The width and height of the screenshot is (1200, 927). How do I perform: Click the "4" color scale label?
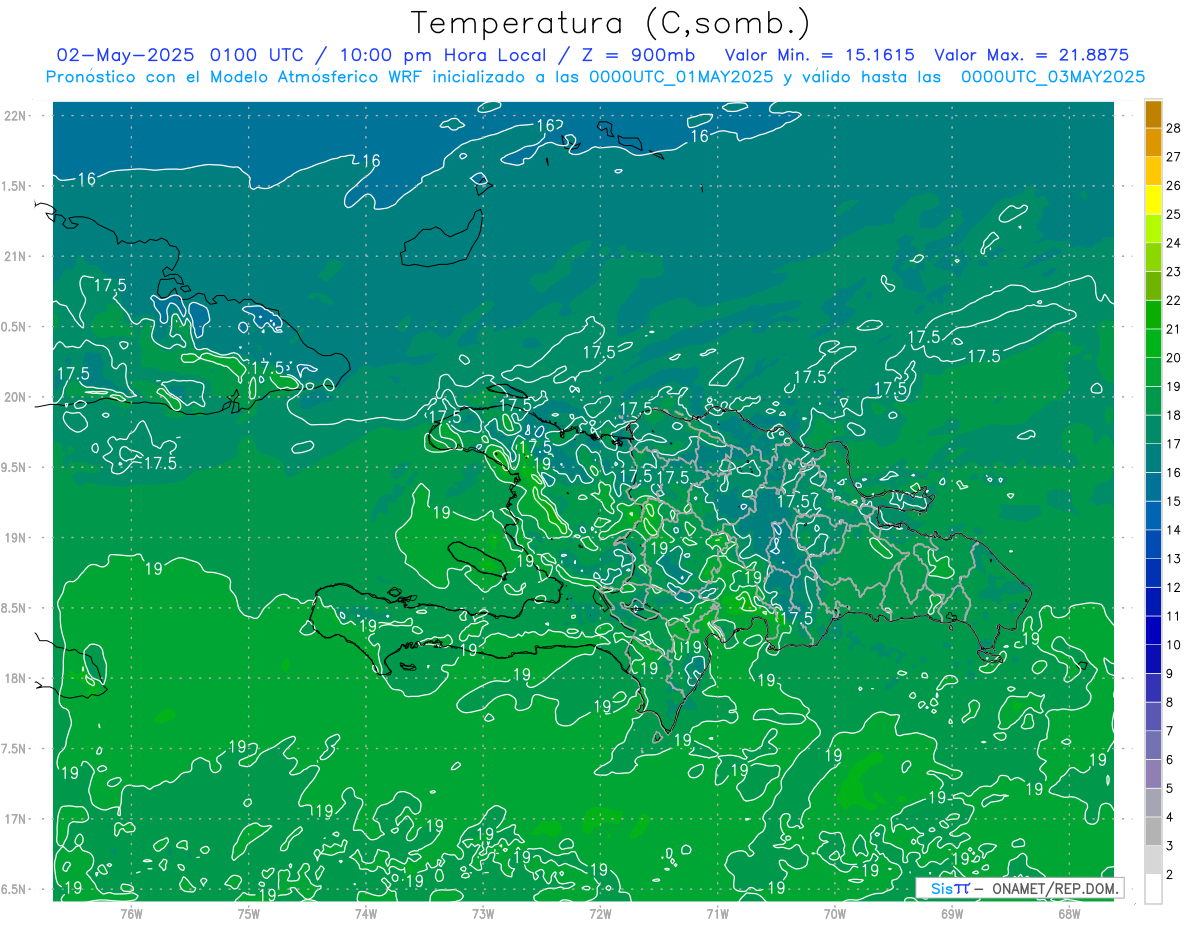click(1170, 817)
